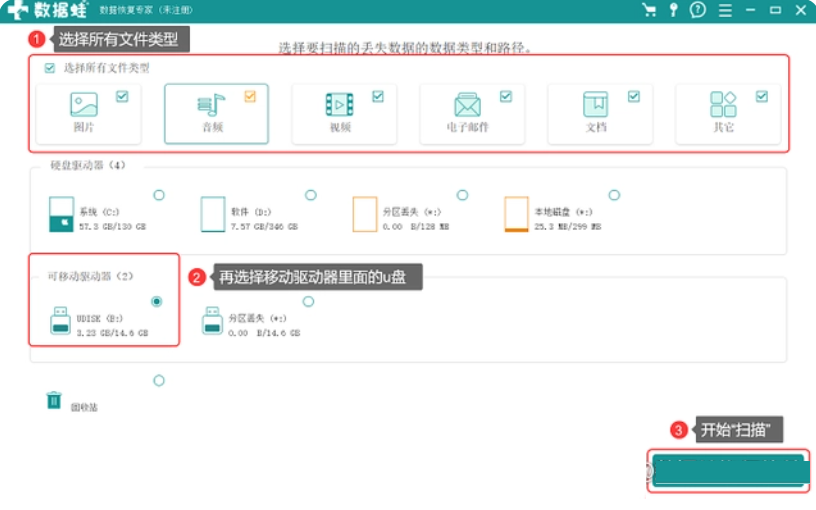
Task: Select the 文档 (documents) file type icon
Action: point(595,104)
